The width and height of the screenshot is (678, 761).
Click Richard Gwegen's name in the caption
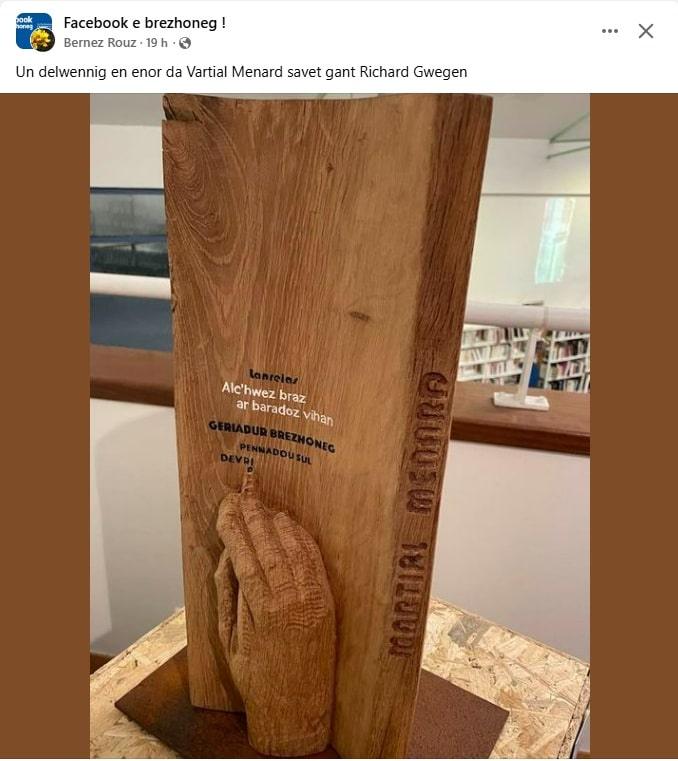pos(413,72)
